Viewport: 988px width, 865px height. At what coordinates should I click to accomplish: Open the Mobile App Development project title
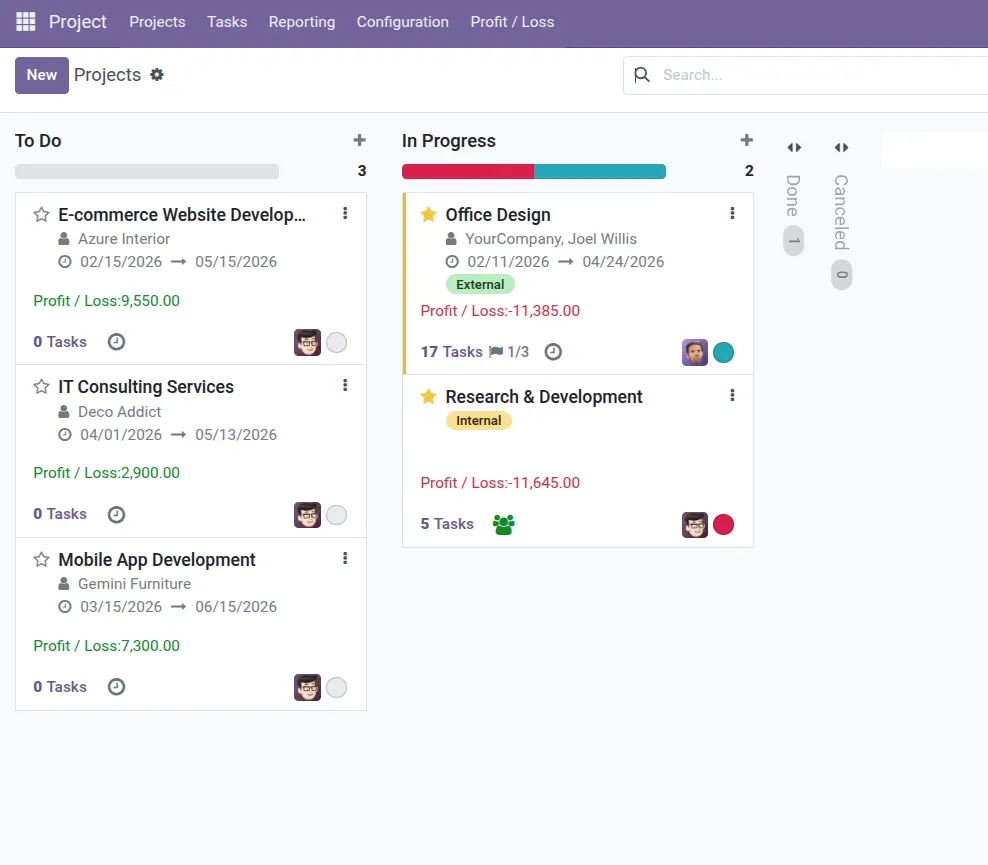click(157, 559)
